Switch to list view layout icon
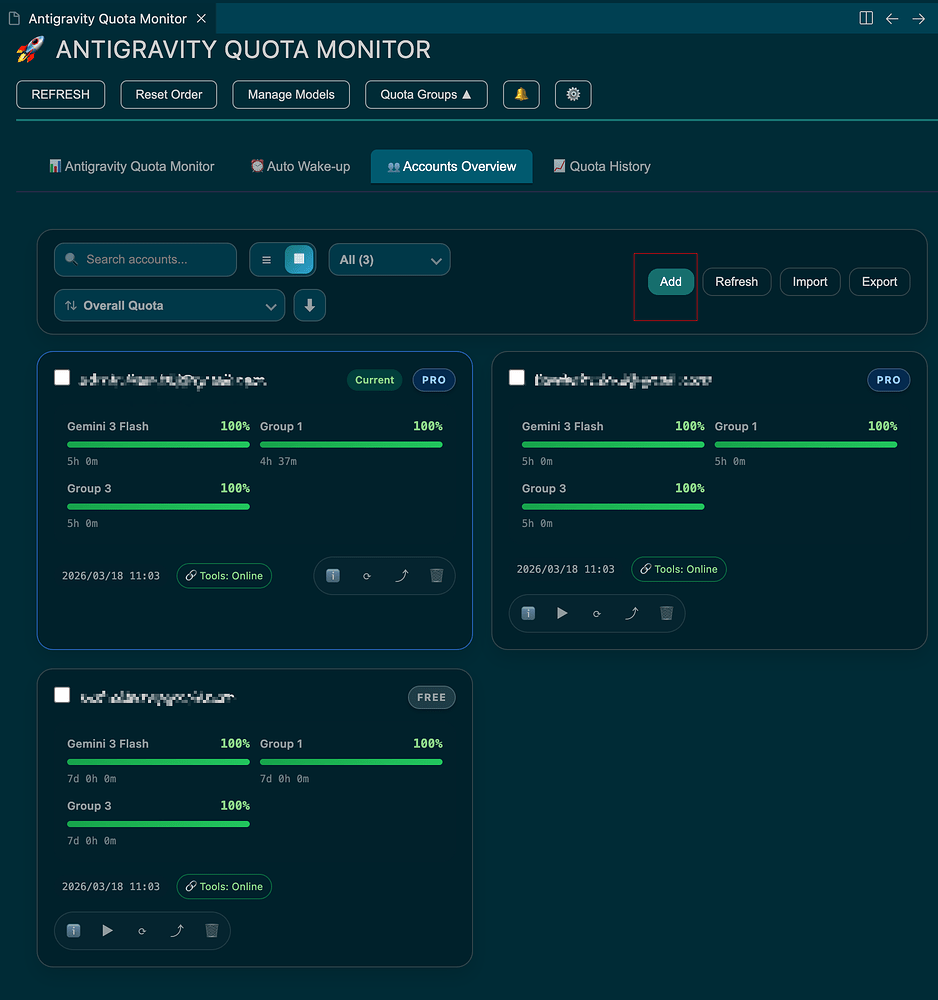 click(267, 260)
